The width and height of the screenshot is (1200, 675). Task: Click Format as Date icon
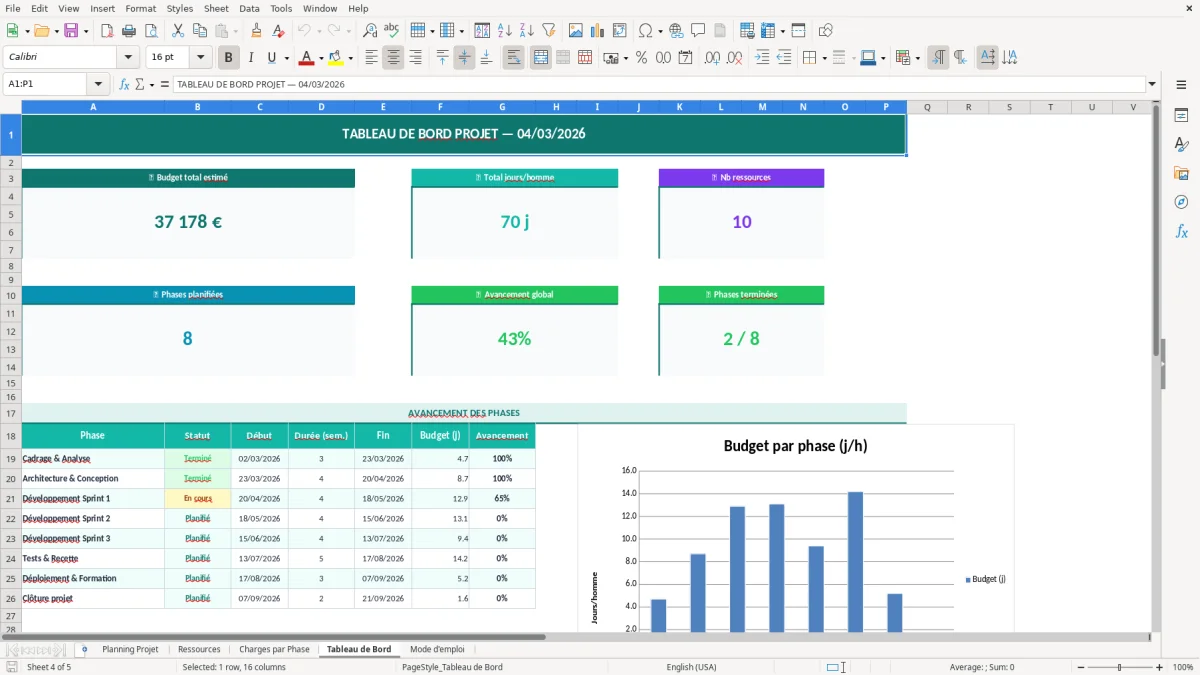point(685,58)
